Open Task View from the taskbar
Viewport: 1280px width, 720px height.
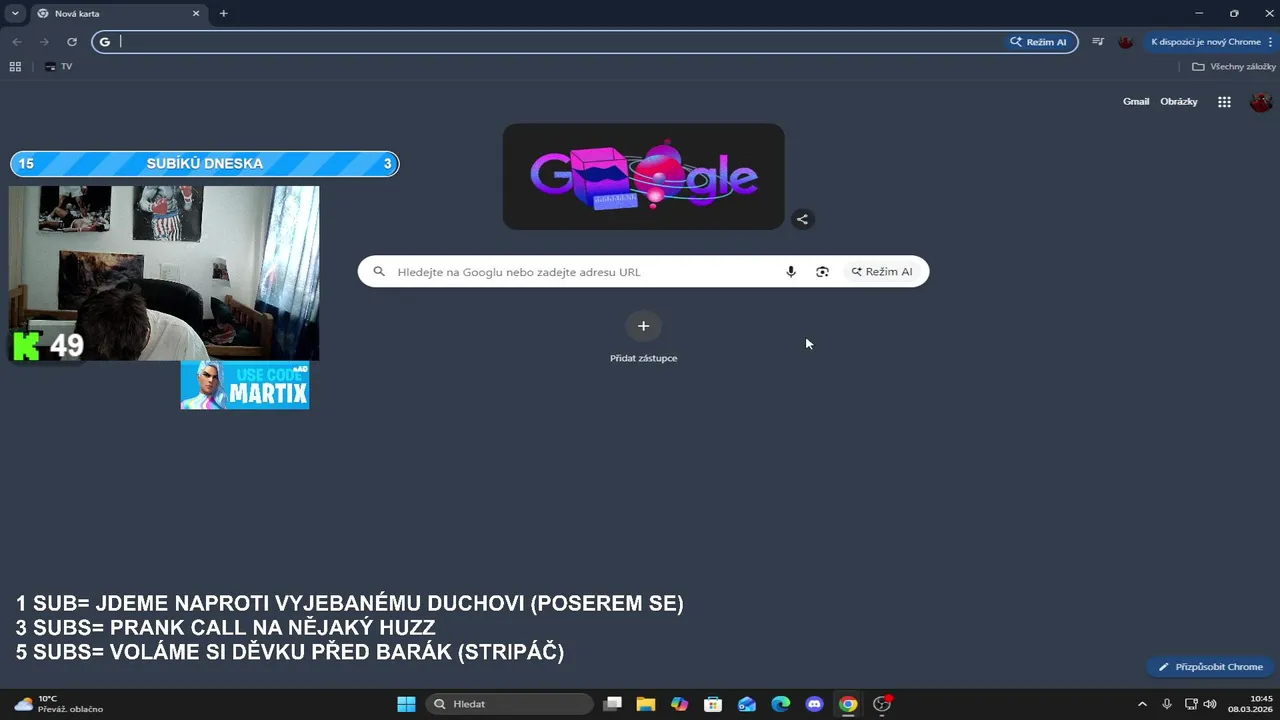(x=613, y=704)
